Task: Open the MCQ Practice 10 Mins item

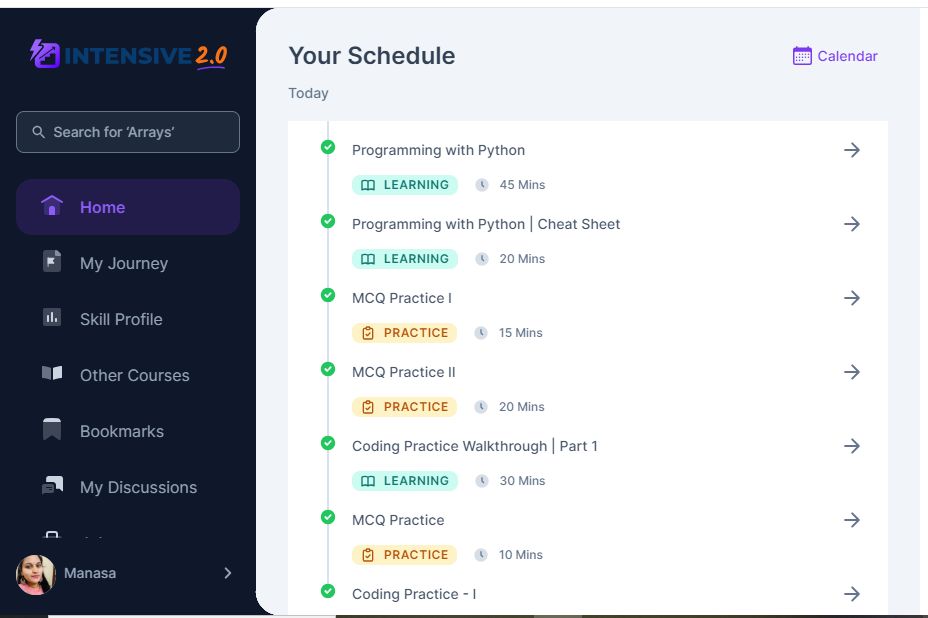Action: (398, 520)
